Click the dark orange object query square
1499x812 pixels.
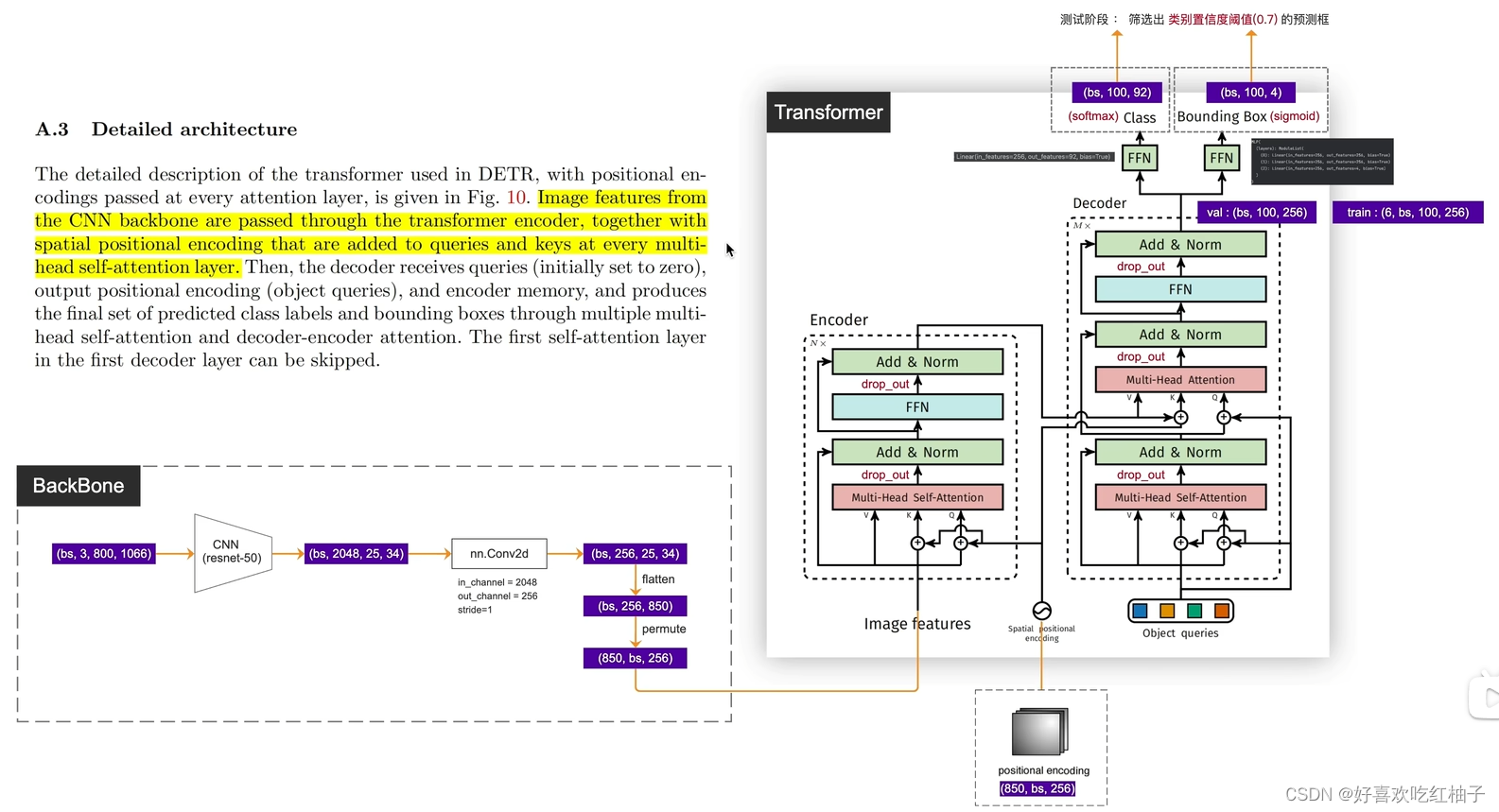[x=1222, y=611]
